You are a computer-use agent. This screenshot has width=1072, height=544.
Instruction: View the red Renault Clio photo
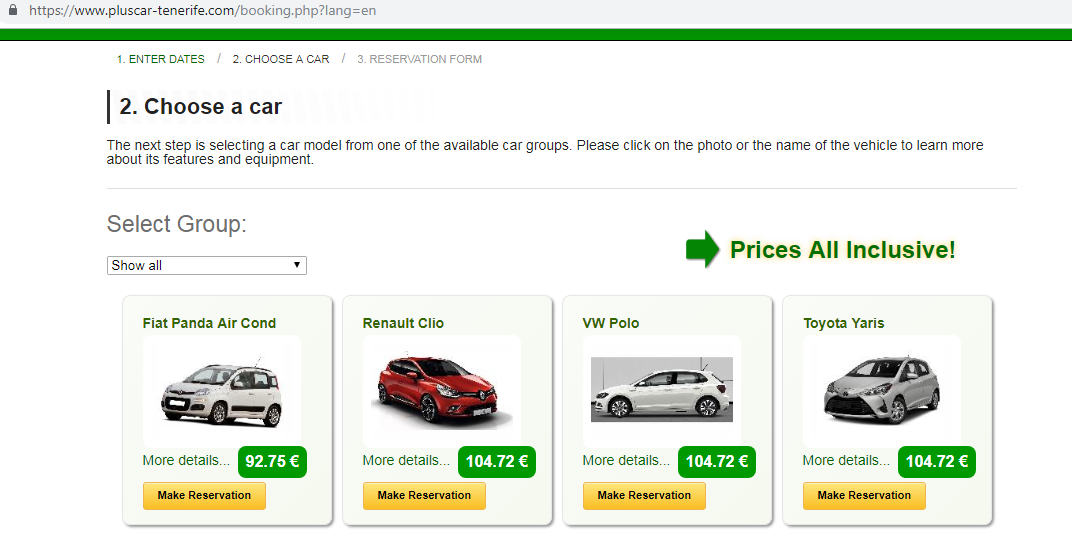point(442,392)
